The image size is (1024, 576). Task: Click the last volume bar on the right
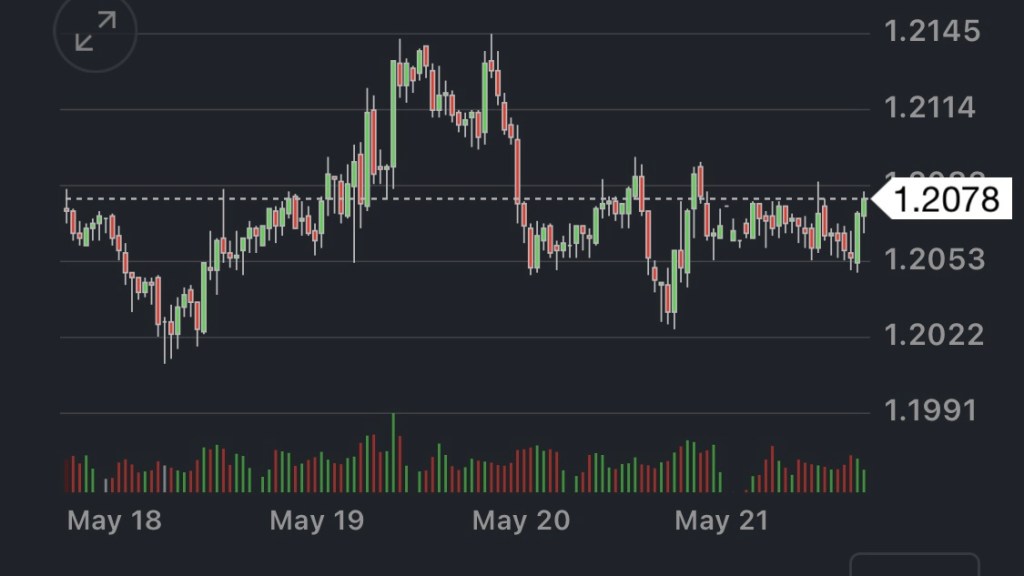point(864,480)
